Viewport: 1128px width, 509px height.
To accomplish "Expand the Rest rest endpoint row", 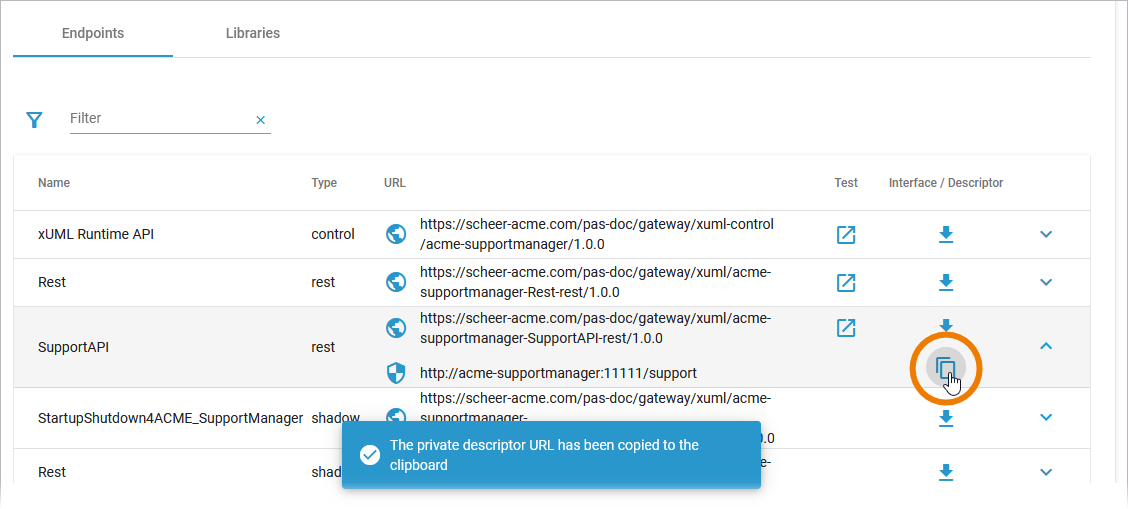I will pos(1046,283).
